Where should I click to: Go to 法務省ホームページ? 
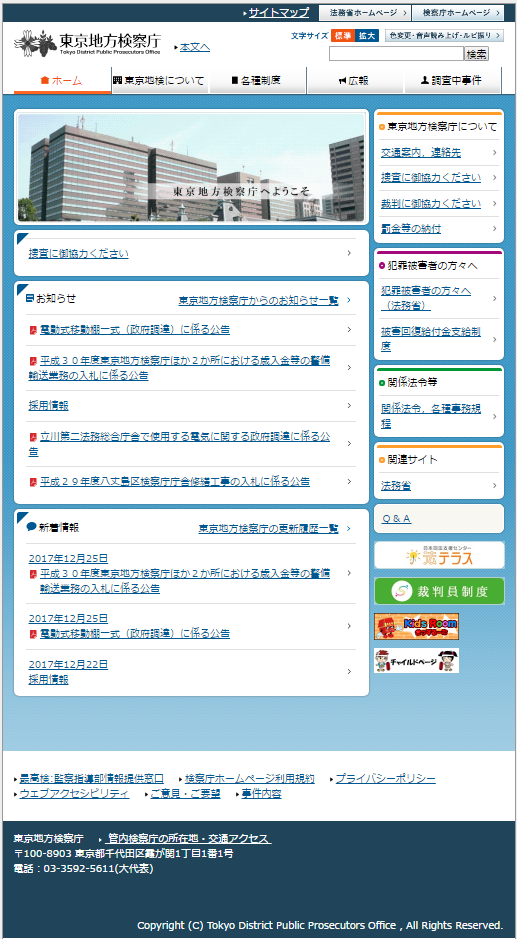[x=364, y=13]
